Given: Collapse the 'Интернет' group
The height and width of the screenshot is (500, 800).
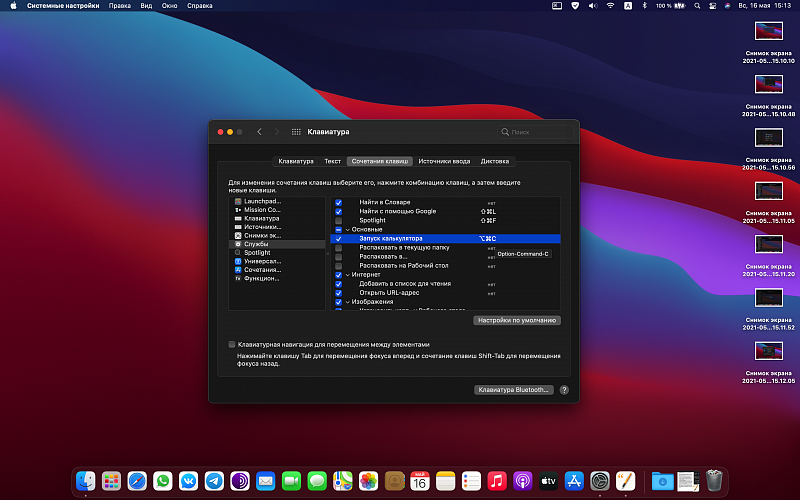Looking at the screenshot, I should tap(347, 274).
